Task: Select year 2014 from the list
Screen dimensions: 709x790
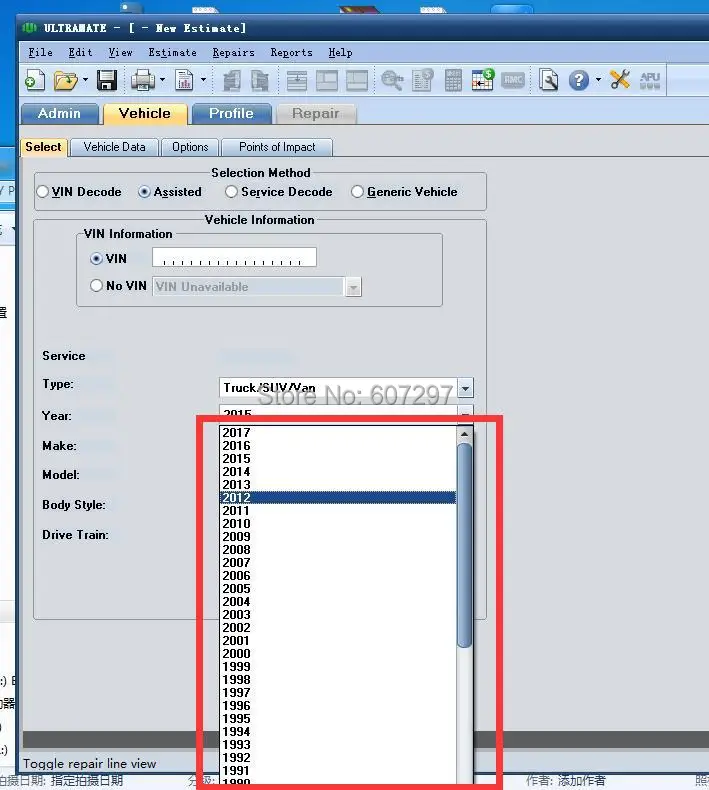Action: (x=338, y=472)
